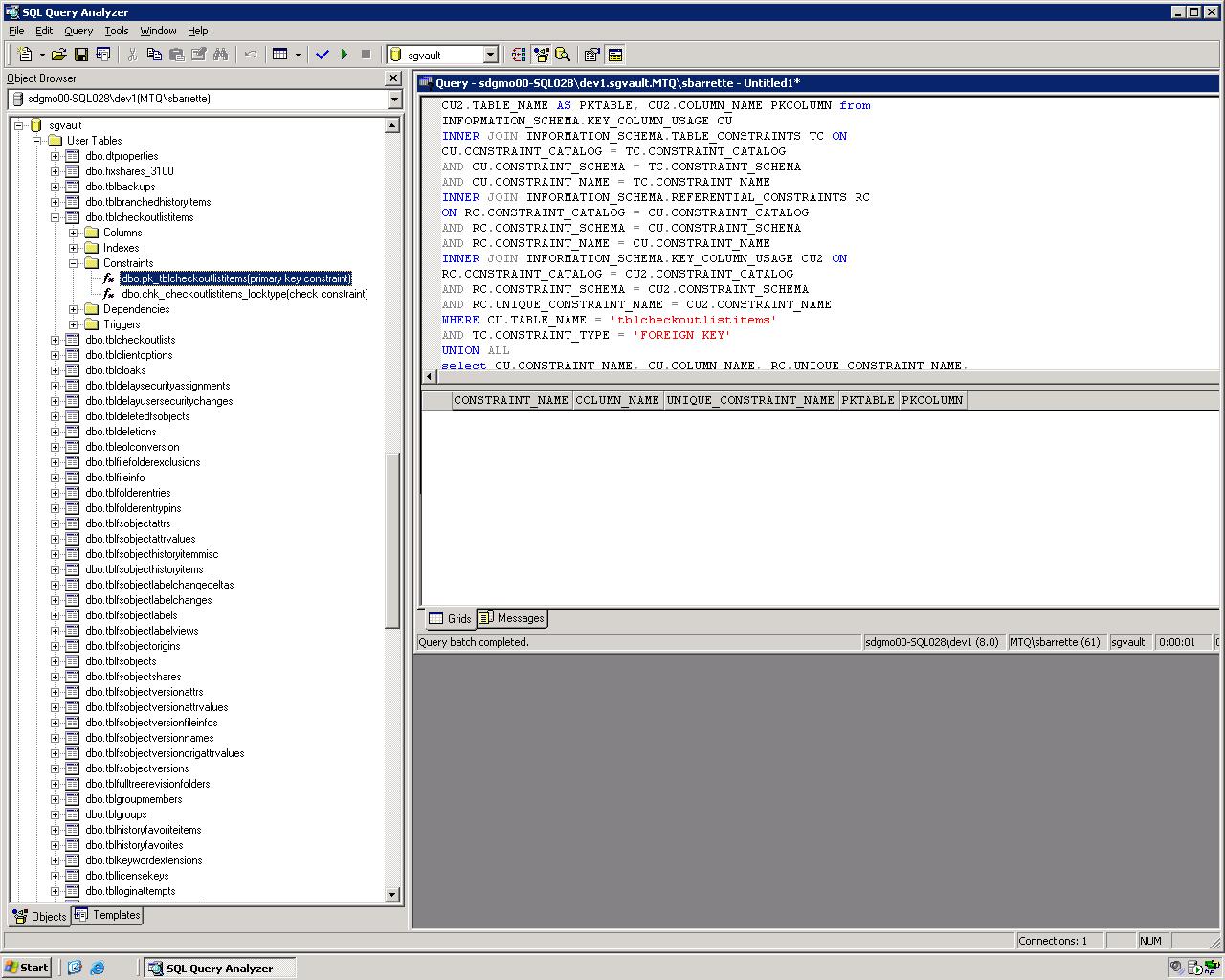The height and width of the screenshot is (980, 1225).
Task: Click the Constraints folder icon
Action: (92, 263)
